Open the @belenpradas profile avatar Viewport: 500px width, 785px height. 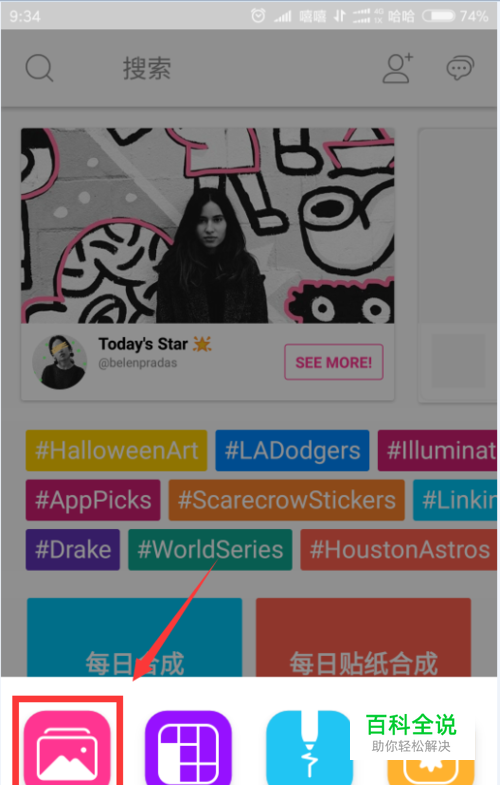pyautogui.click(x=60, y=362)
